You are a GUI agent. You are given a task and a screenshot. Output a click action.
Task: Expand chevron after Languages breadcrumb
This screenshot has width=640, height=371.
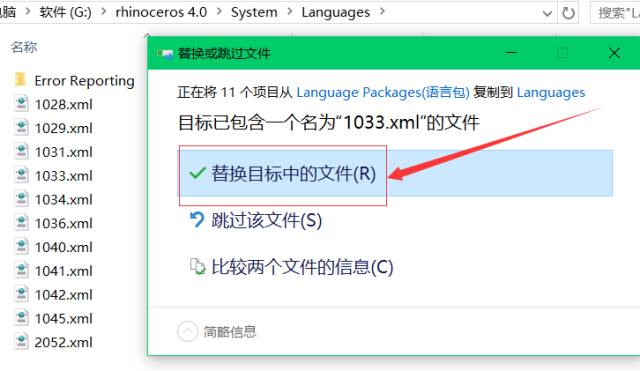[382, 12]
